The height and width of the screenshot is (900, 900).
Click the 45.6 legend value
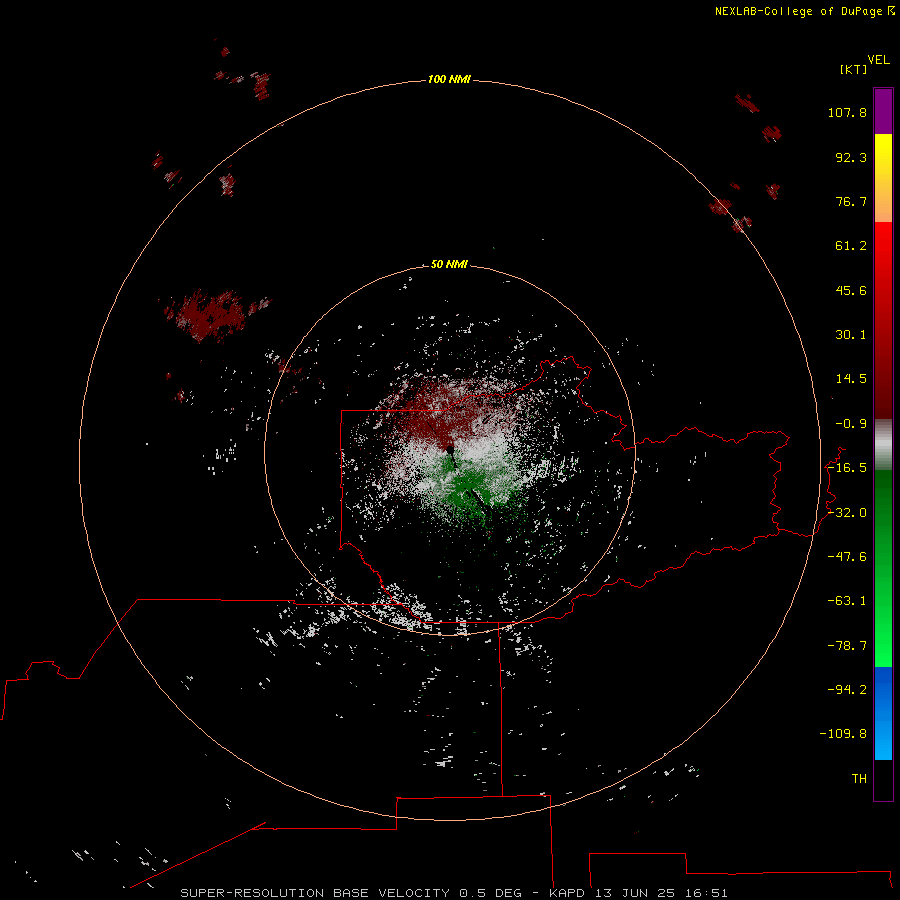(851, 290)
